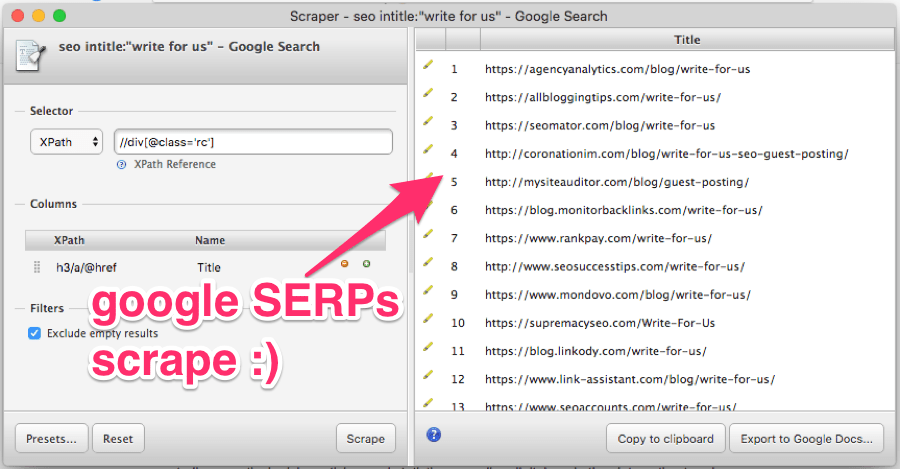Toggle the Exclude empty results checkbox
This screenshot has height=469, width=900.
pyautogui.click(x=35, y=333)
